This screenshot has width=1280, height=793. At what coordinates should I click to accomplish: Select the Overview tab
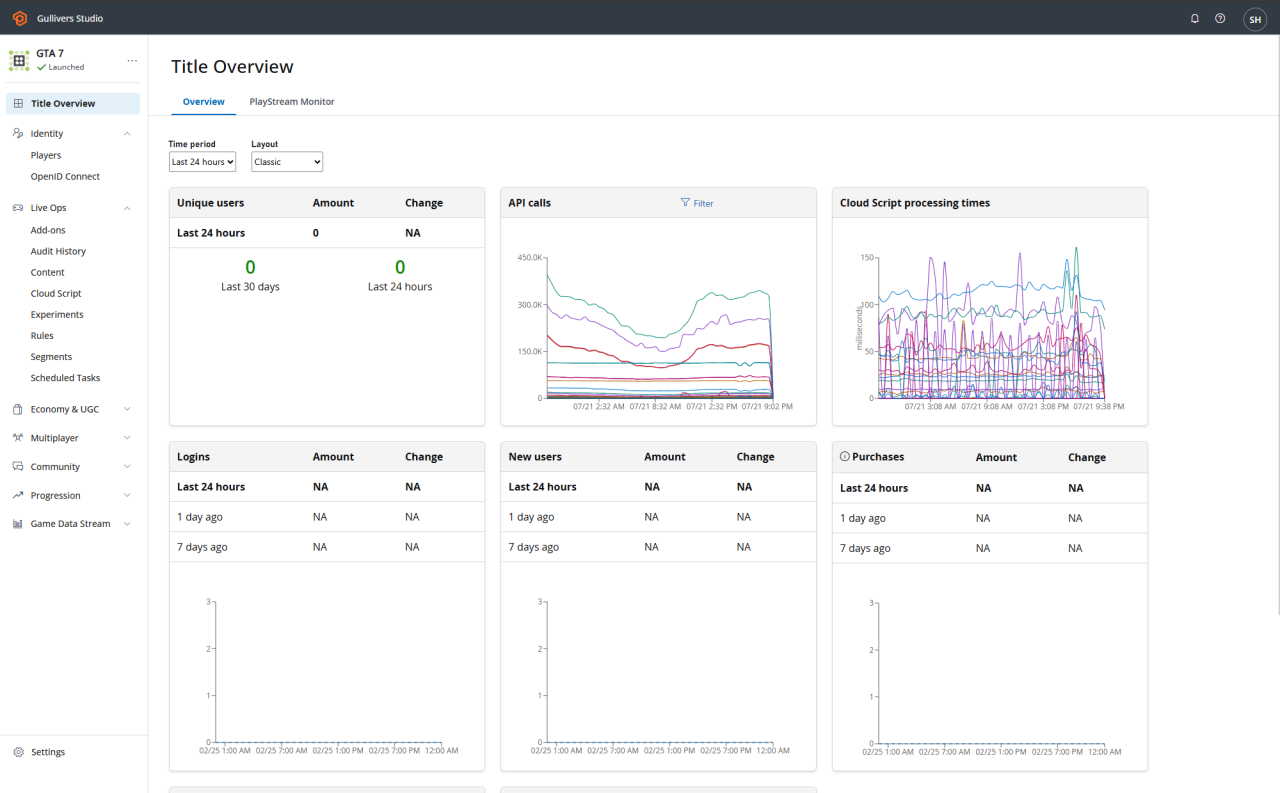pyautogui.click(x=203, y=101)
